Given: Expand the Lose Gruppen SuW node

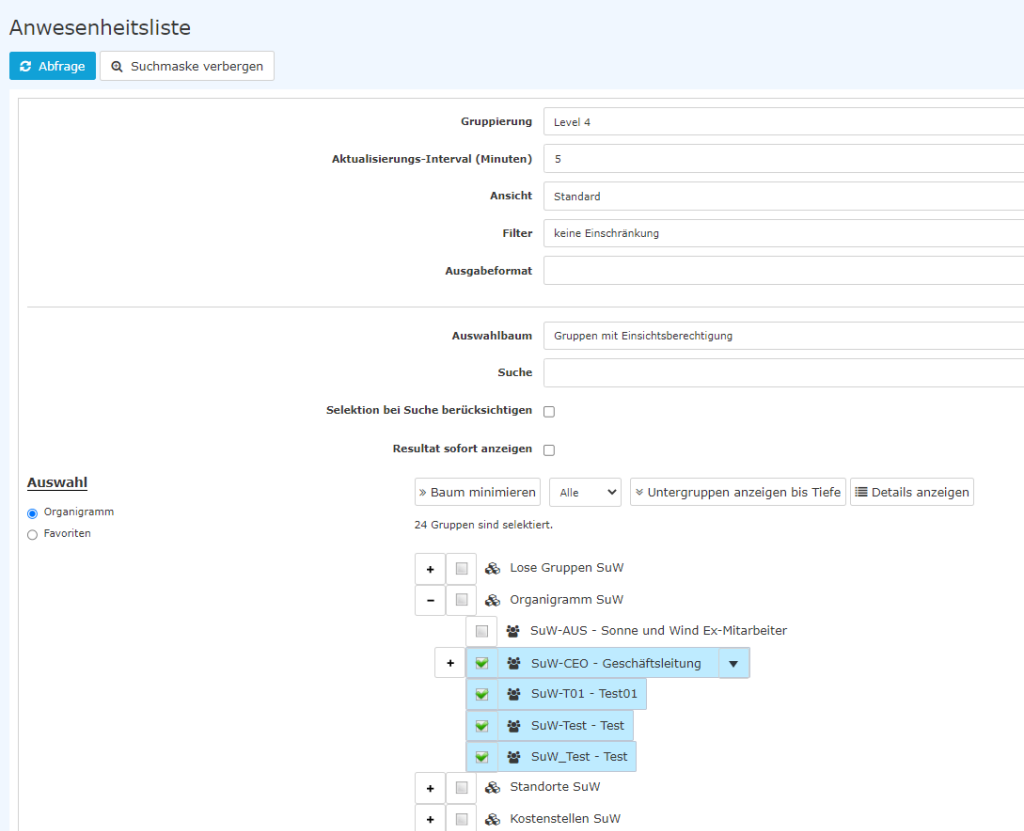Looking at the screenshot, I should pos(430,569).
